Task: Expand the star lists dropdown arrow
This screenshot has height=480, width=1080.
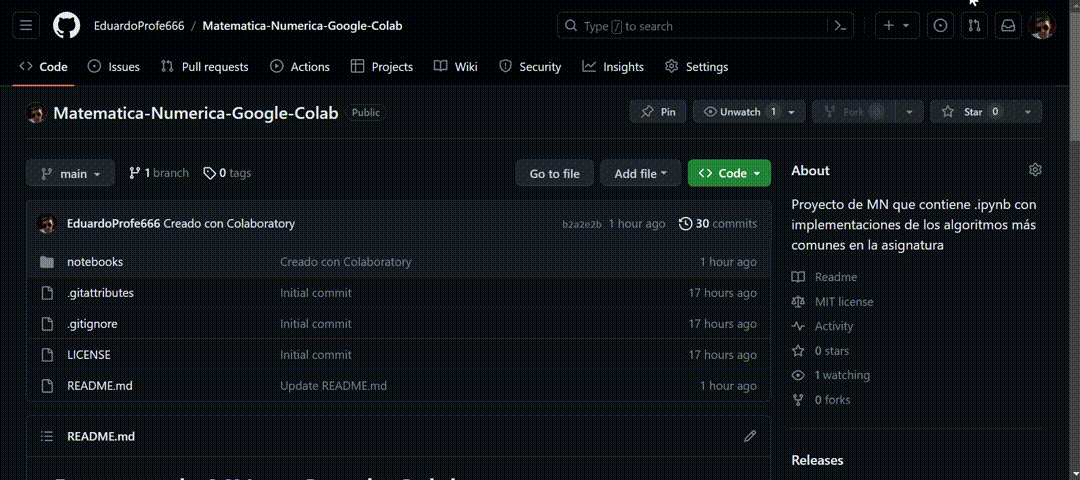Action: (x=1028, y=112)
